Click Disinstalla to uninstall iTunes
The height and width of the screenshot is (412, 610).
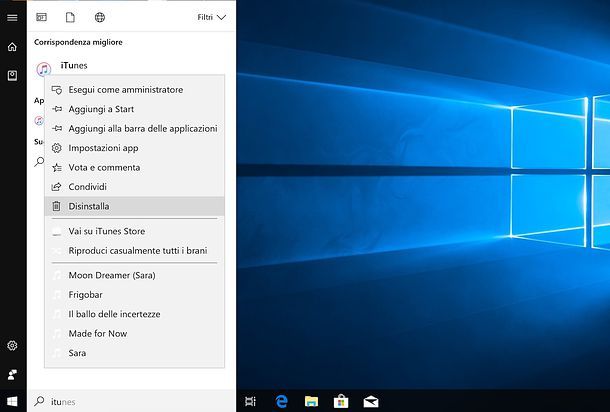pyautogui.click(x=134, y=206)
